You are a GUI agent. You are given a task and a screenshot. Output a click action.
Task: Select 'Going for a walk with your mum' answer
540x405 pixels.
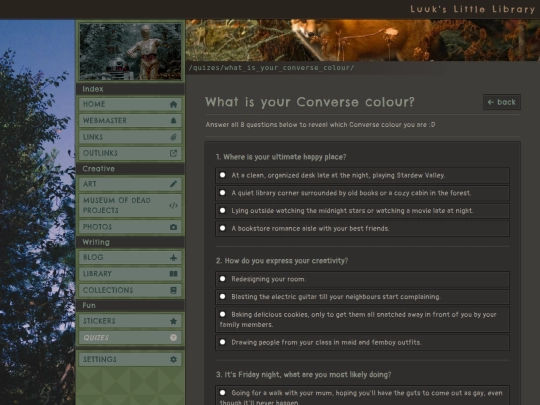pyautogui.click(x=362, y=396)
